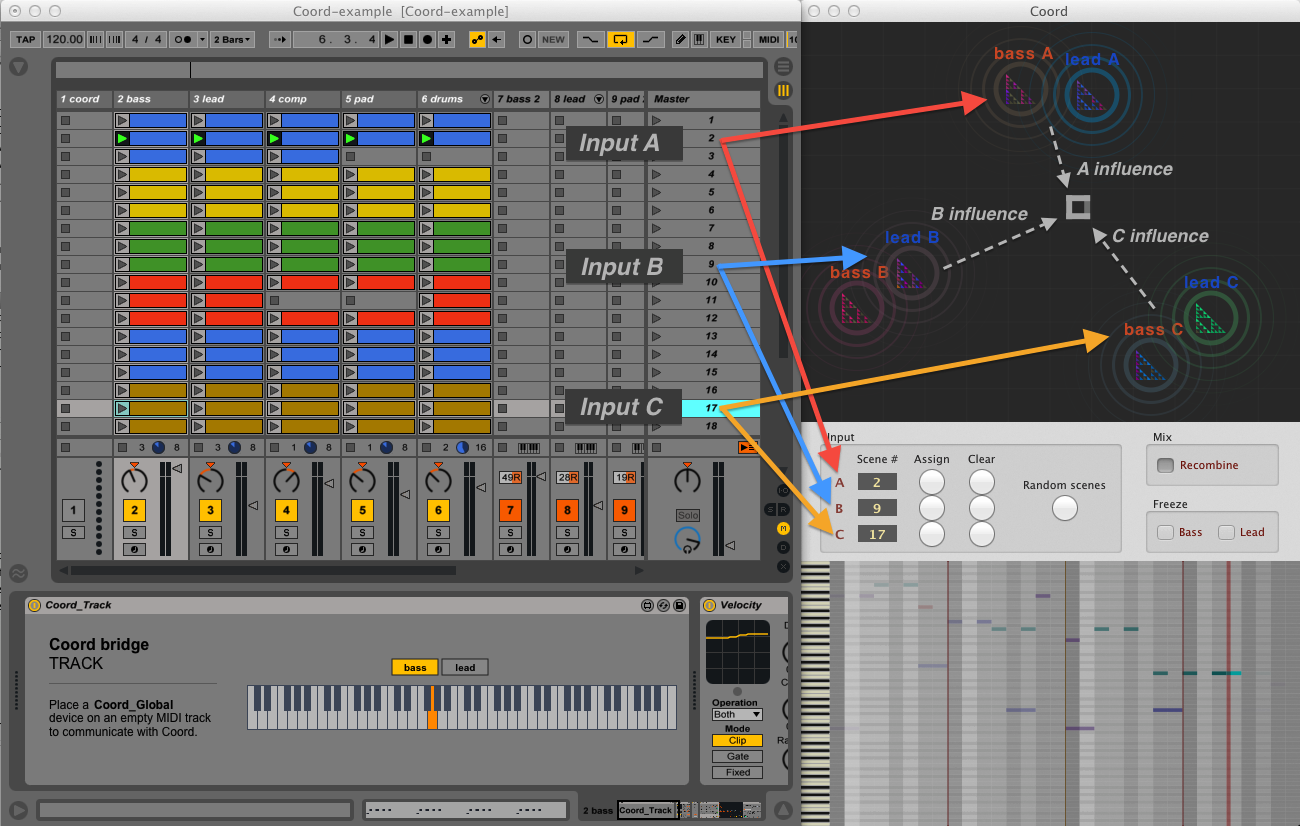This screenshot has width=1300, height=826.
Task: Select the 5 pad track header
Action: pyautogui.click(x=379, y=99)
